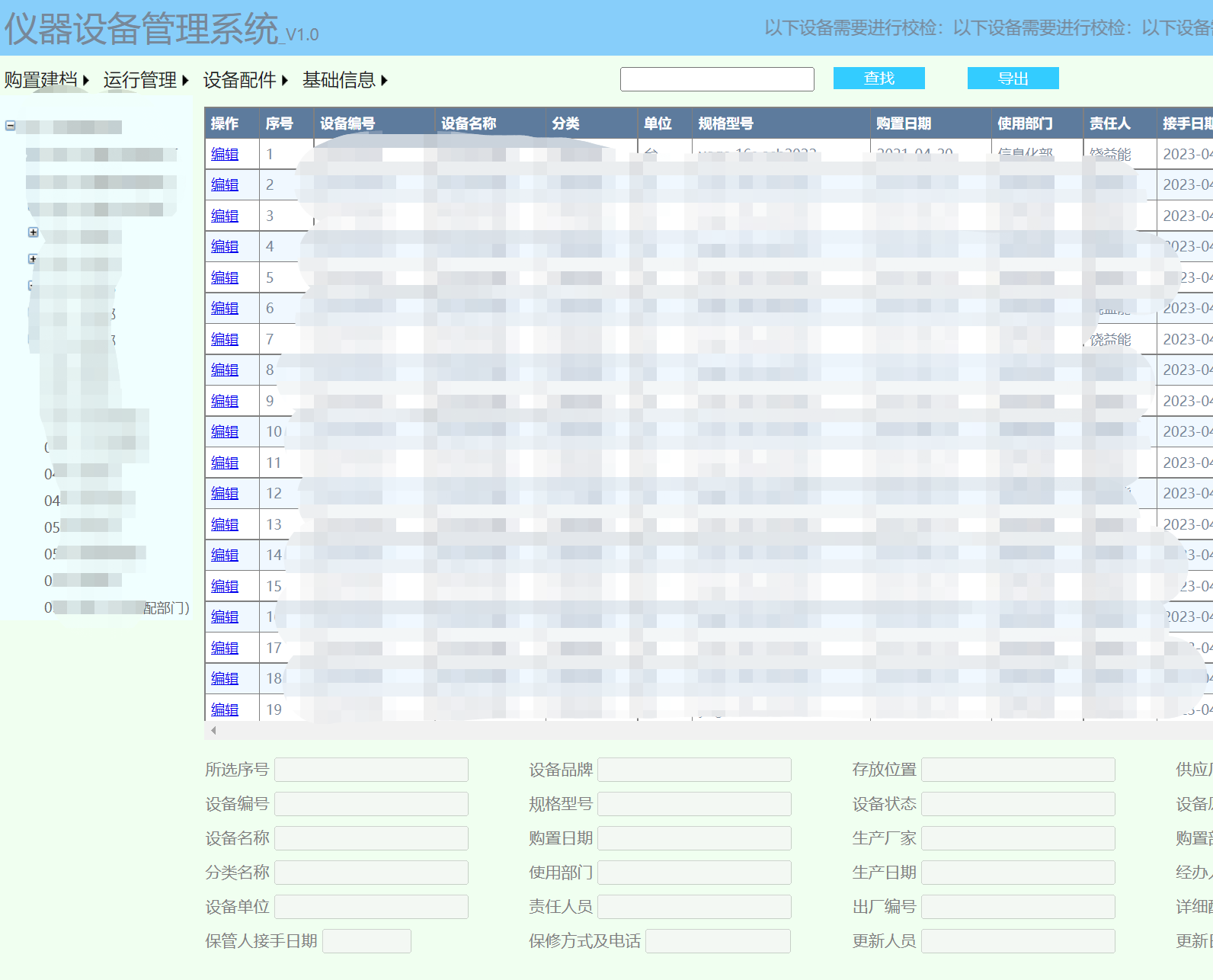
Task: Expand the second plus tree node
Action: [x=33, y=259]
